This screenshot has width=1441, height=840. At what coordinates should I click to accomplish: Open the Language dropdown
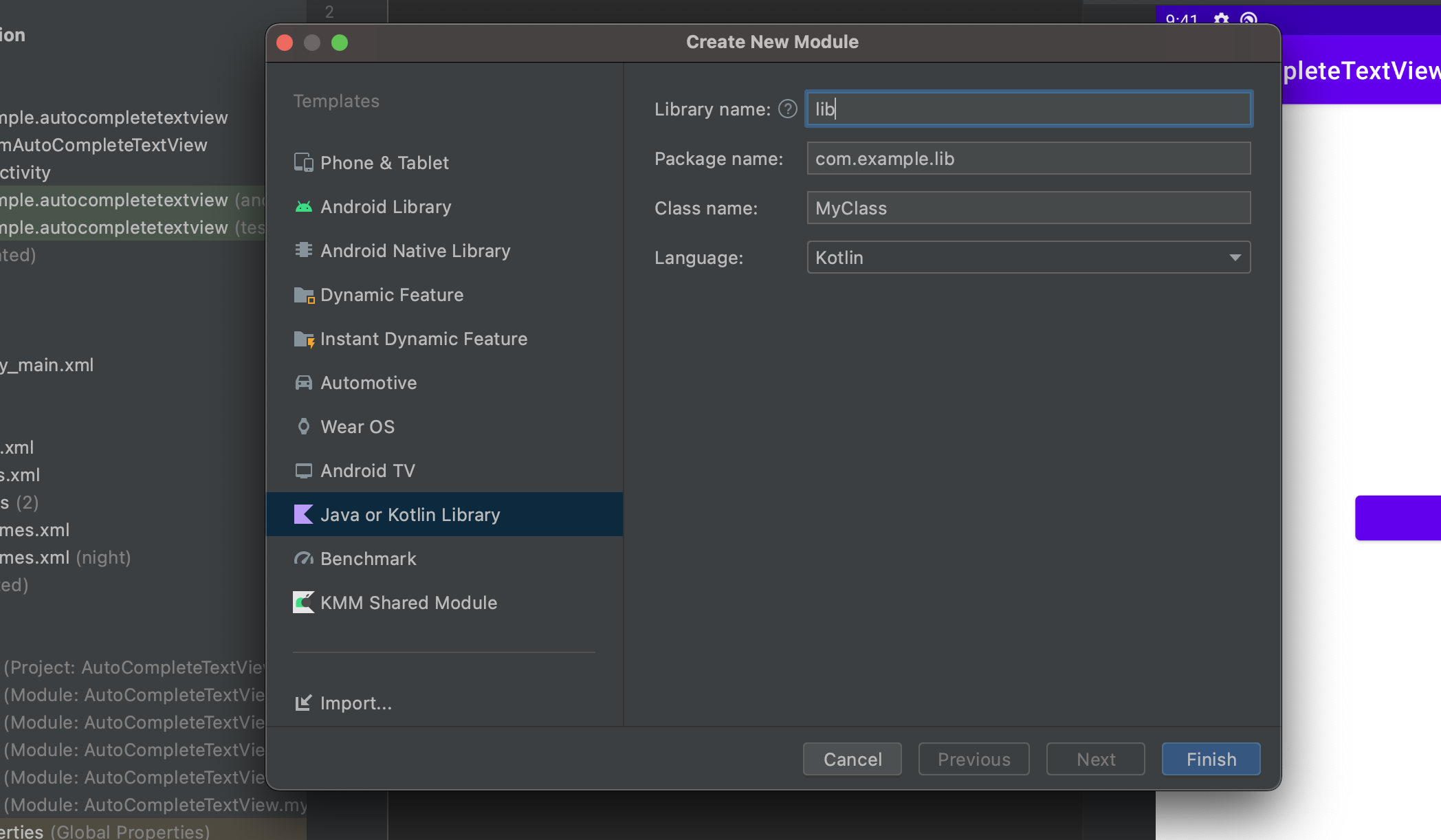(x=1028, y=258)
